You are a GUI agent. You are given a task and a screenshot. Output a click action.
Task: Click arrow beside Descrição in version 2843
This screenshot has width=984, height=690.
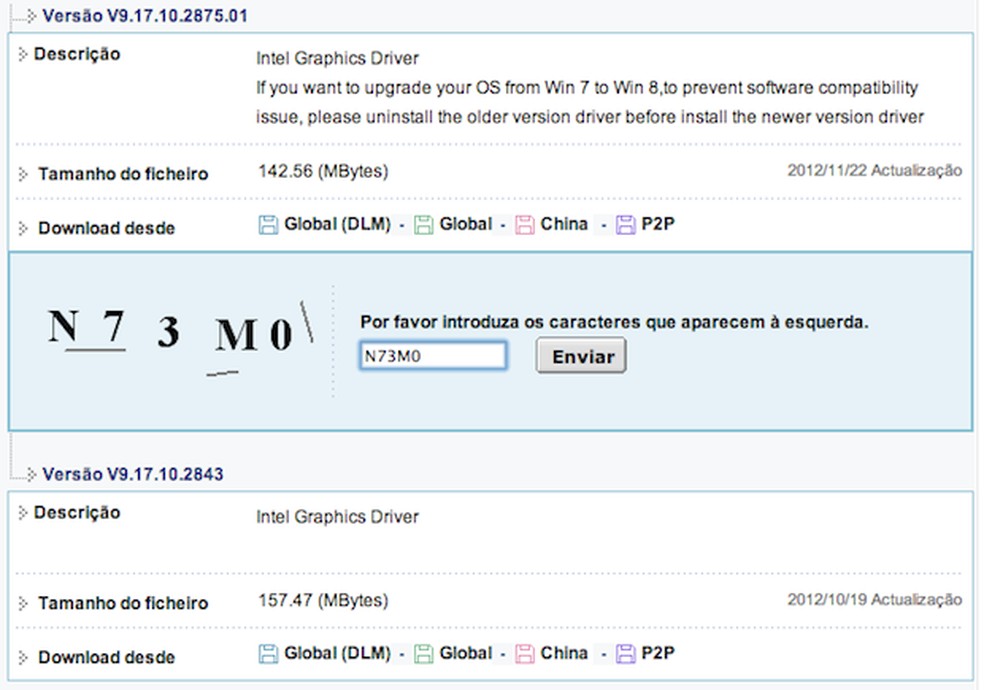click(23, 513)
